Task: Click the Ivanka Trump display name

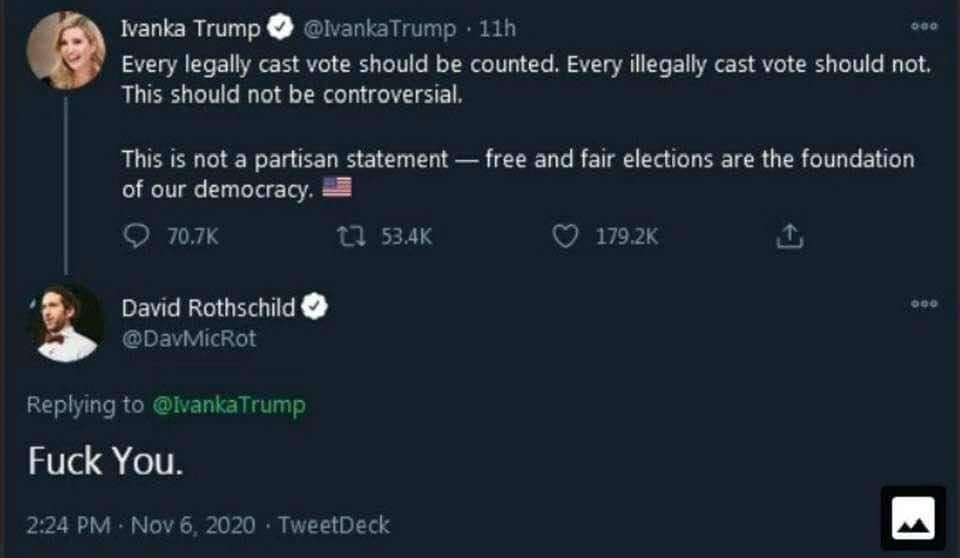Action: click(x=191, y=29)
